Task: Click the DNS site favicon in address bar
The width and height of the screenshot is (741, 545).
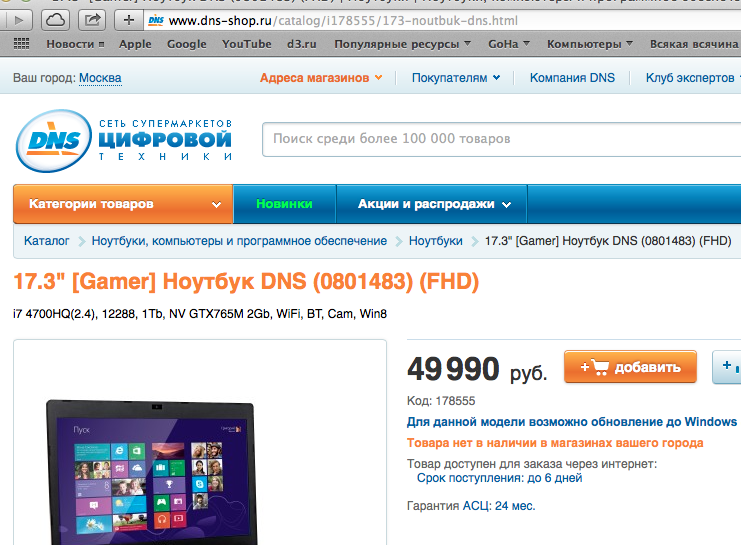Action: 156,20
